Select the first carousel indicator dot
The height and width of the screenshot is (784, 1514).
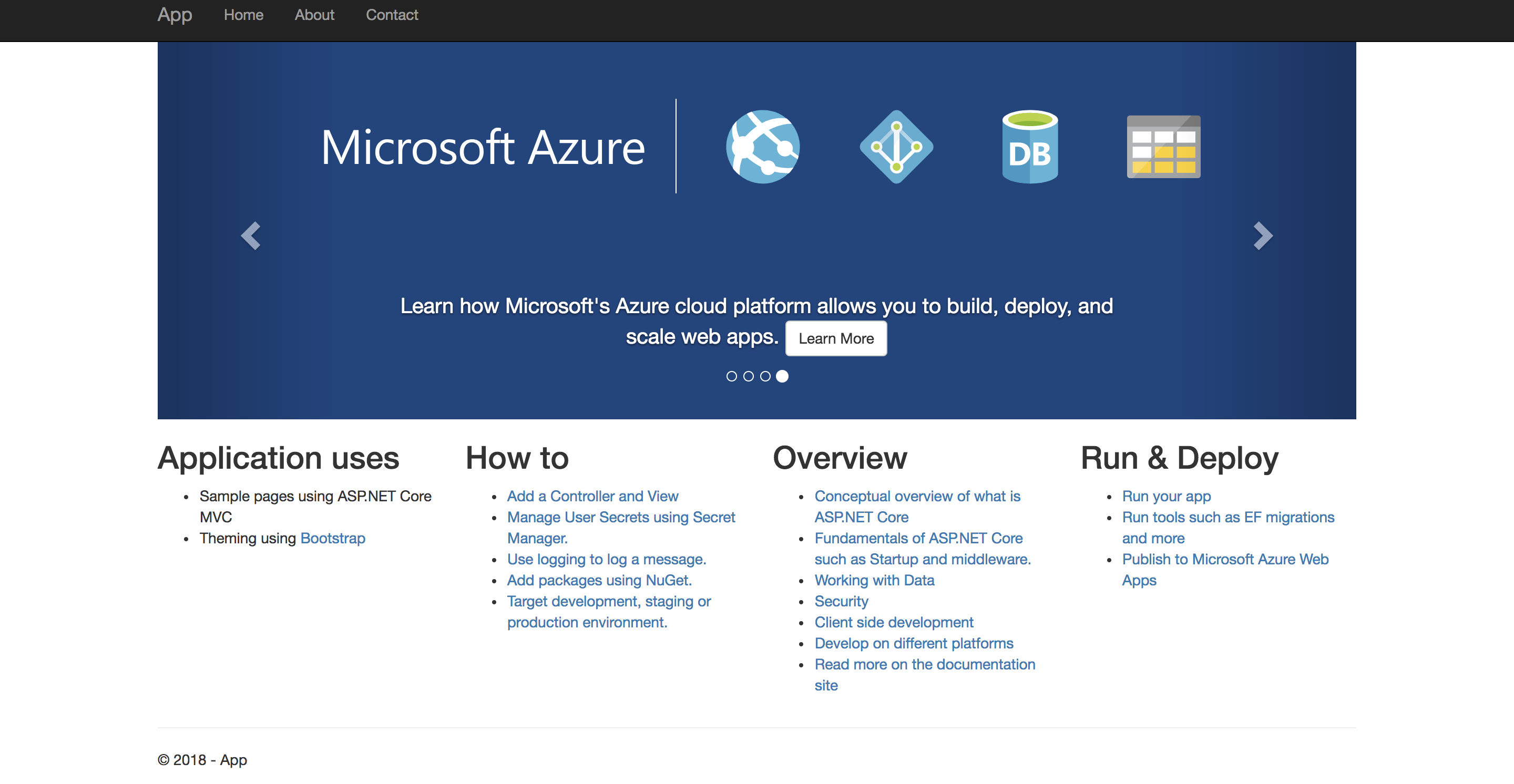(731, 376)
